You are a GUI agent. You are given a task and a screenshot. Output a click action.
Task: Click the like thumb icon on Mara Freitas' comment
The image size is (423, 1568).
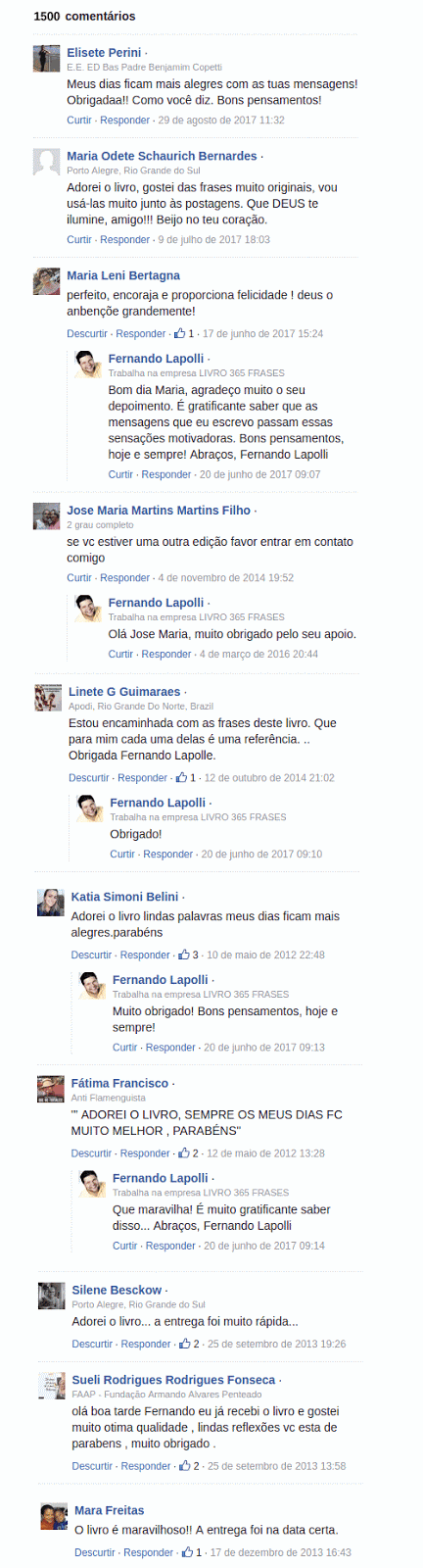188,1552
